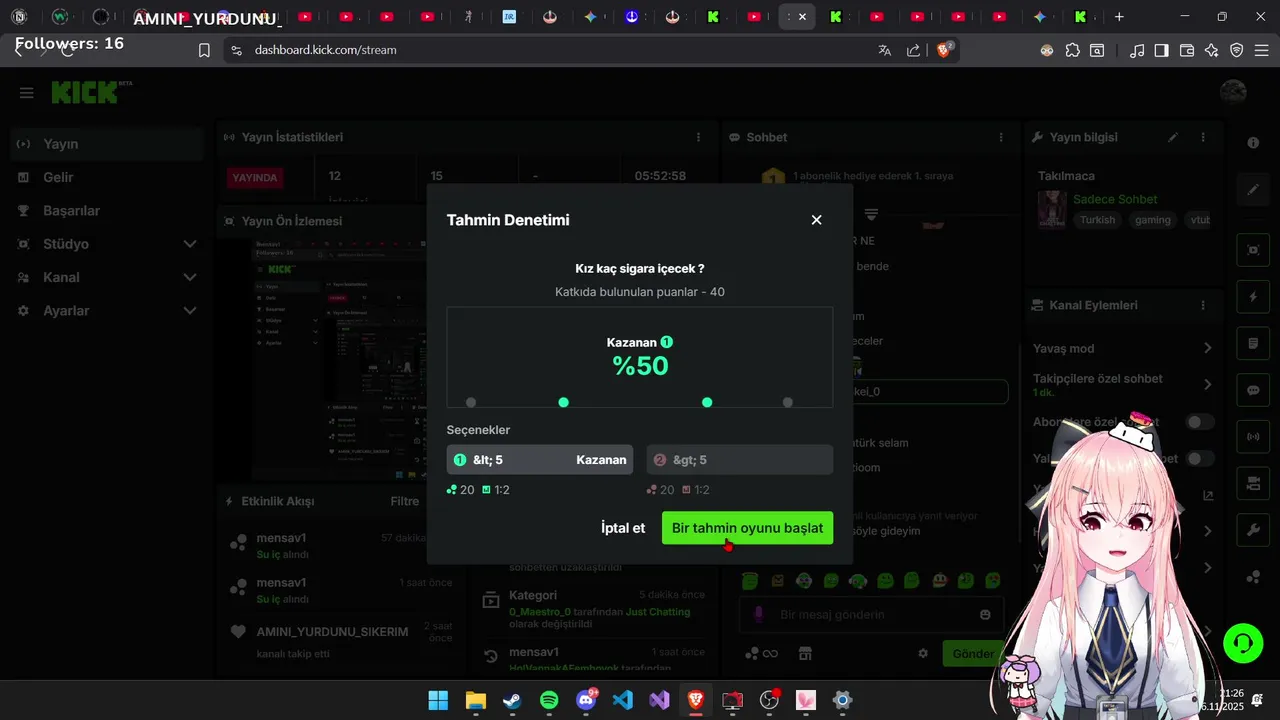This screenshot has height=720, width=1280.
Task: Open Spotify from the taskbar
Action: click(x=549, y=700)
